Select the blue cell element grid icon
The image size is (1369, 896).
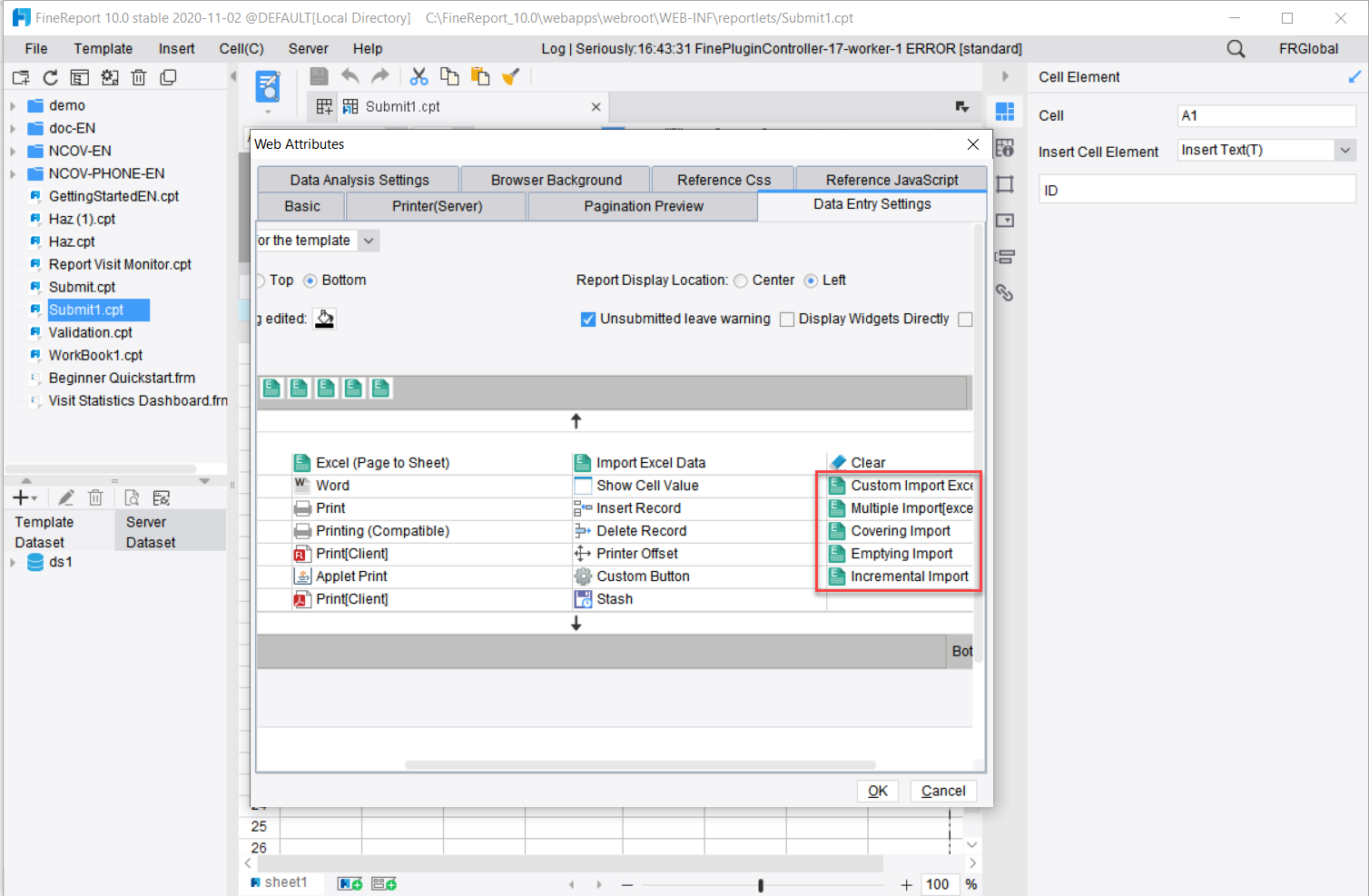click(1005, 112)
